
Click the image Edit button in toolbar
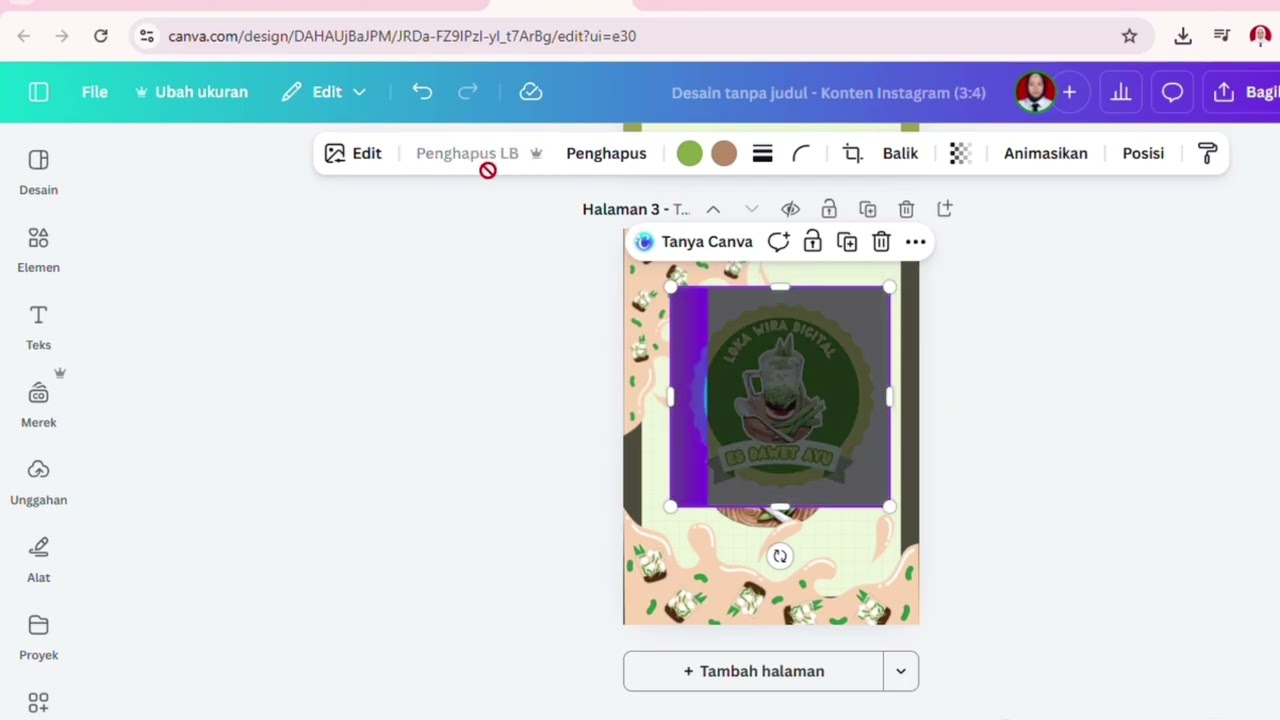pyautogui.click(x=353, y=153)
